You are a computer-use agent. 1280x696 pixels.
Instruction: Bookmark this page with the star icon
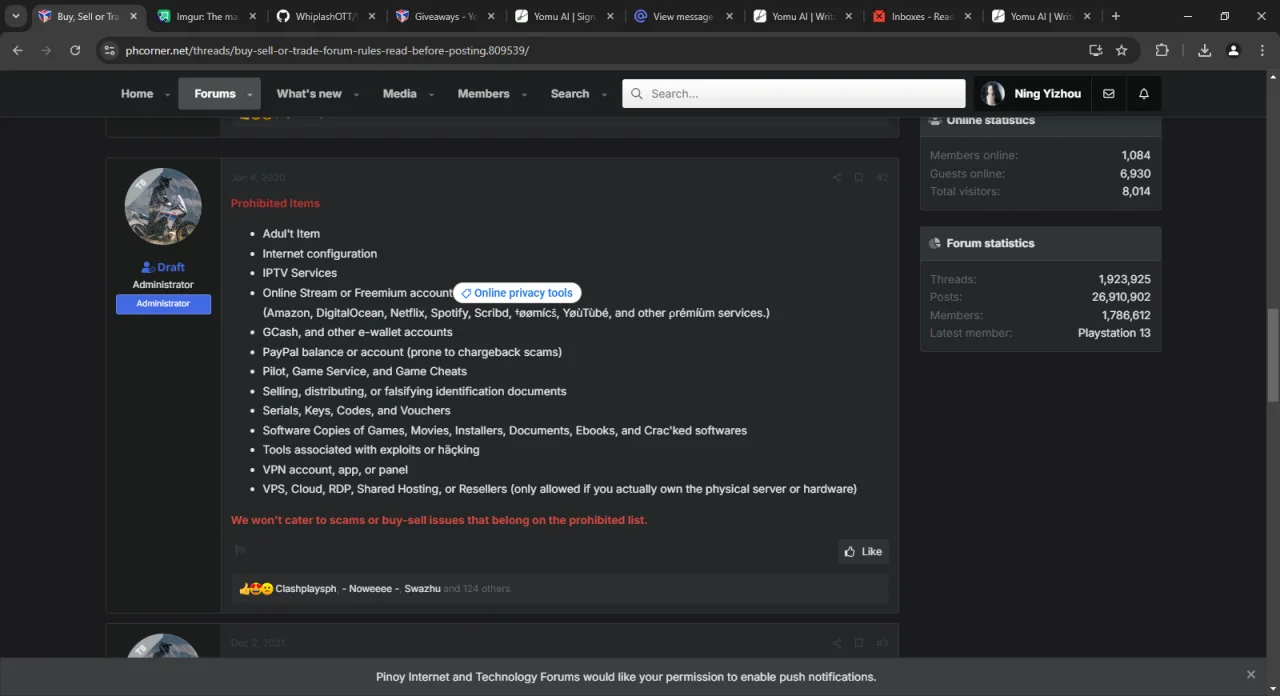point(1122,50)
